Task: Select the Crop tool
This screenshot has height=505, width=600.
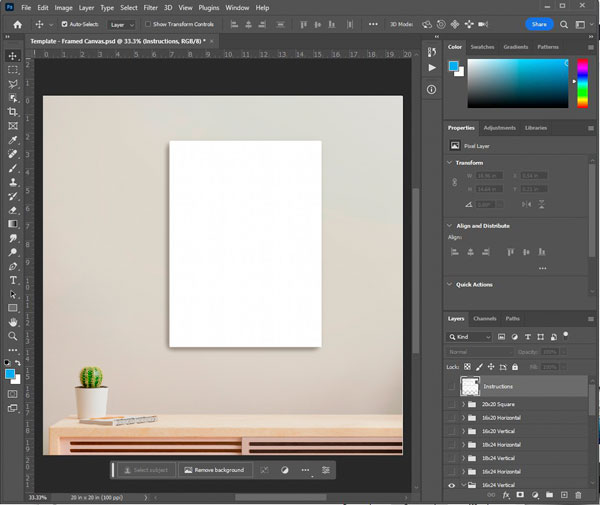Action: tap(13, 112)
